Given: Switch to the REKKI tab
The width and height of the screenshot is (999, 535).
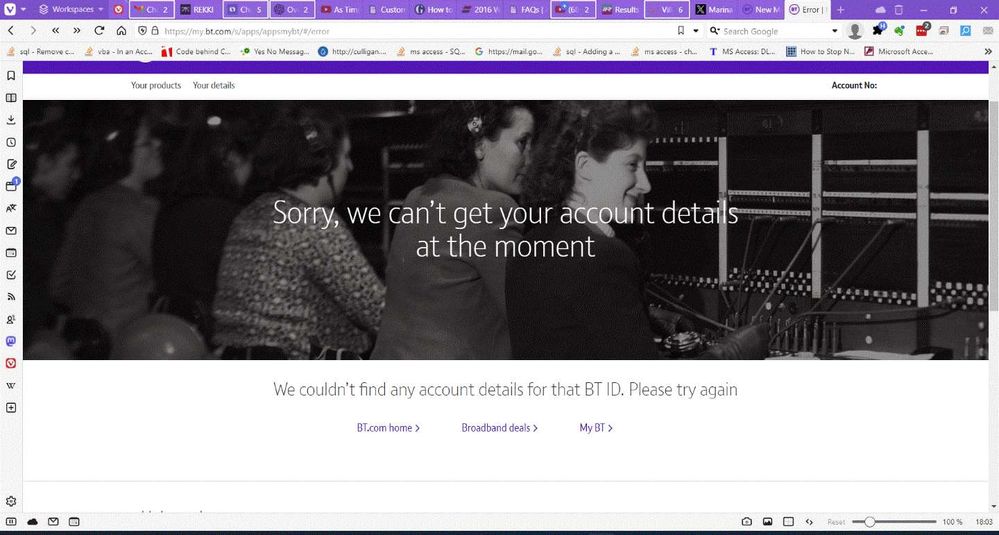Looking at the screenshot, I should pos(197,9).
